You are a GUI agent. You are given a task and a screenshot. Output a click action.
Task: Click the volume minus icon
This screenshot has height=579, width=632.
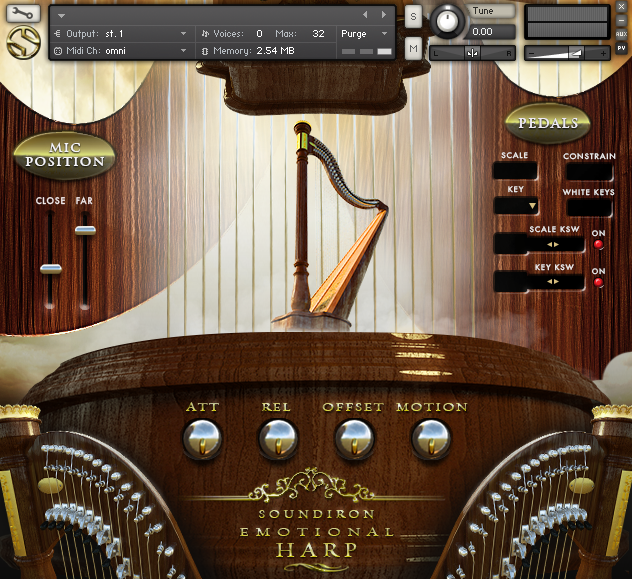532,53
